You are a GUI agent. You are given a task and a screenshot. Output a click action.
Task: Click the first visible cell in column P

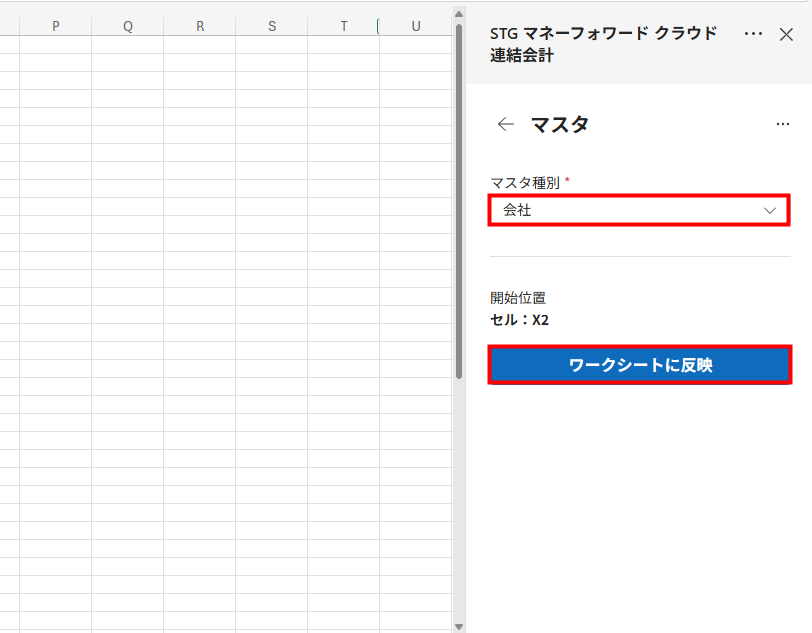55,45
